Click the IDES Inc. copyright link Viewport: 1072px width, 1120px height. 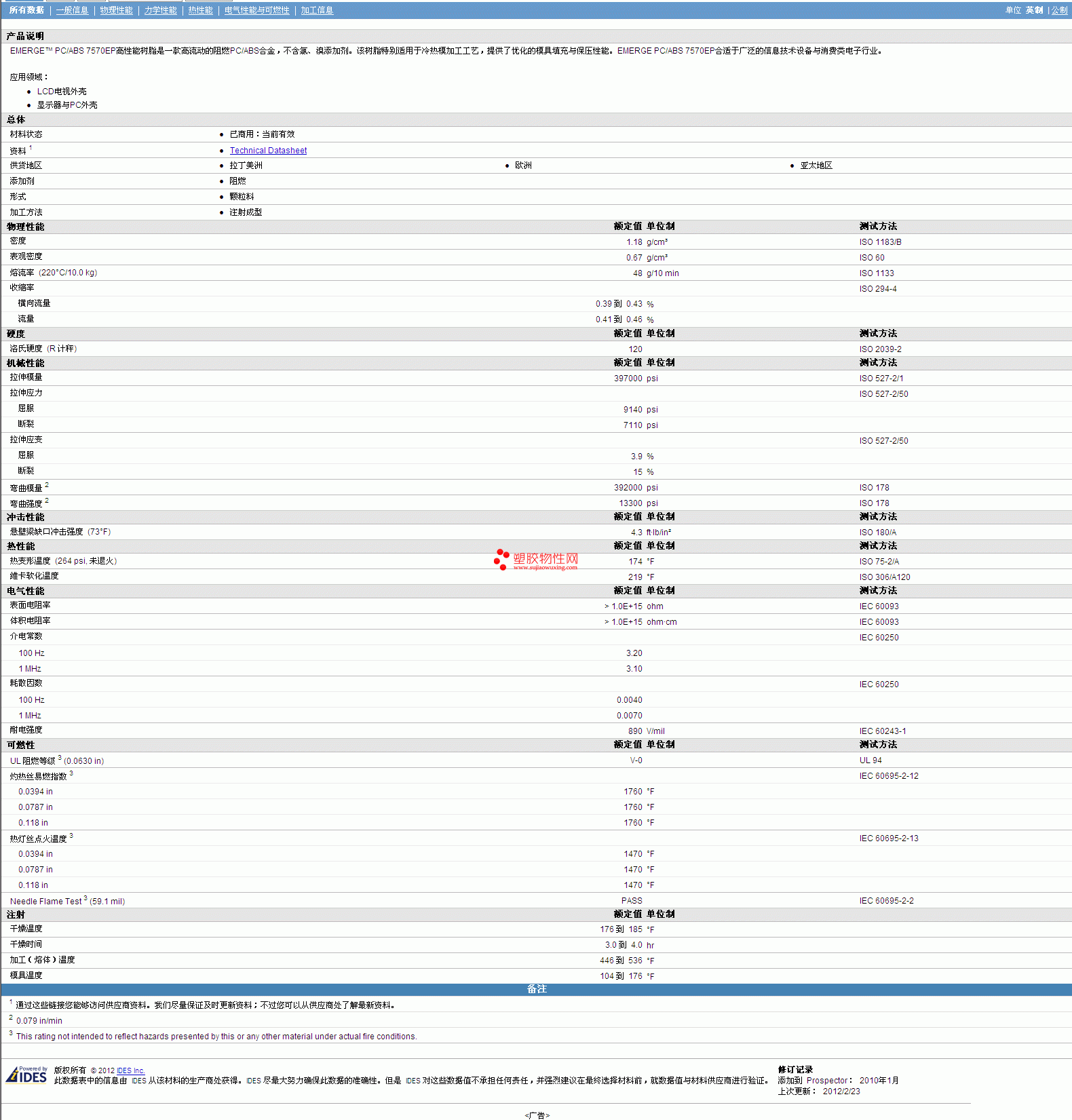(x=131, y=1070)
